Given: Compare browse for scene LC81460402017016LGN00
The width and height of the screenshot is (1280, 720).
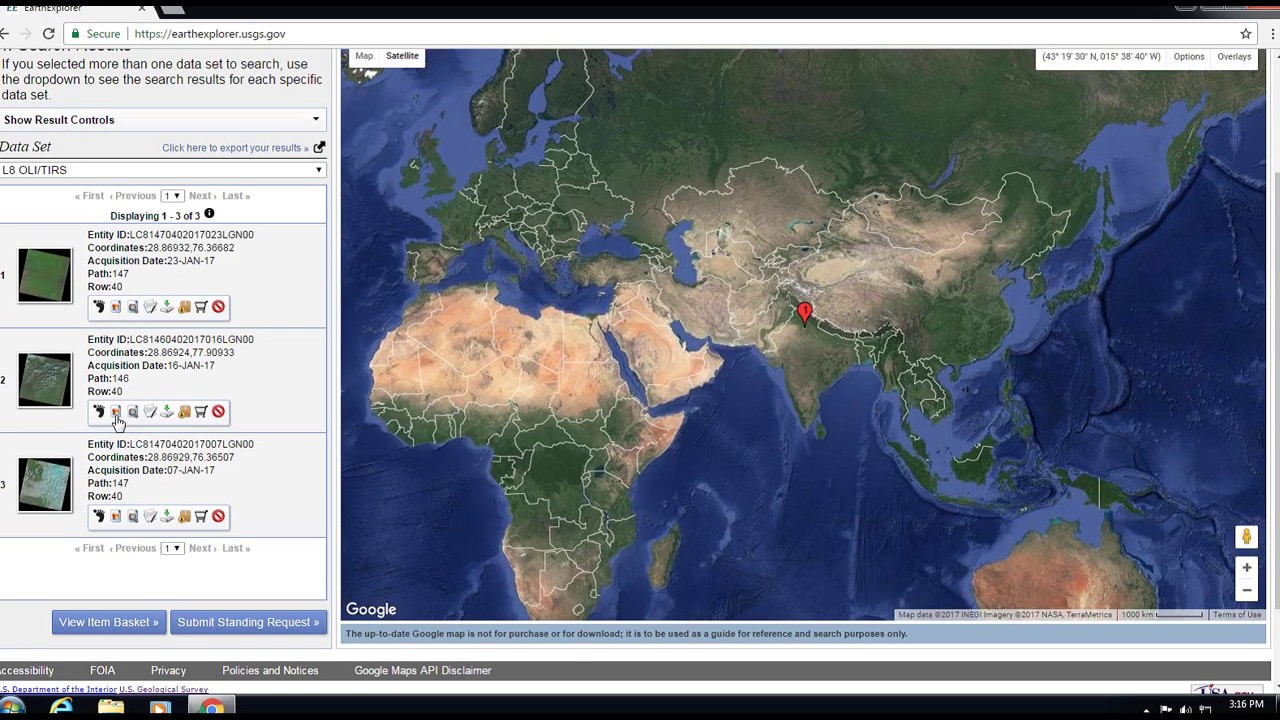Looking at the screenshot, I should click(133, 412).
